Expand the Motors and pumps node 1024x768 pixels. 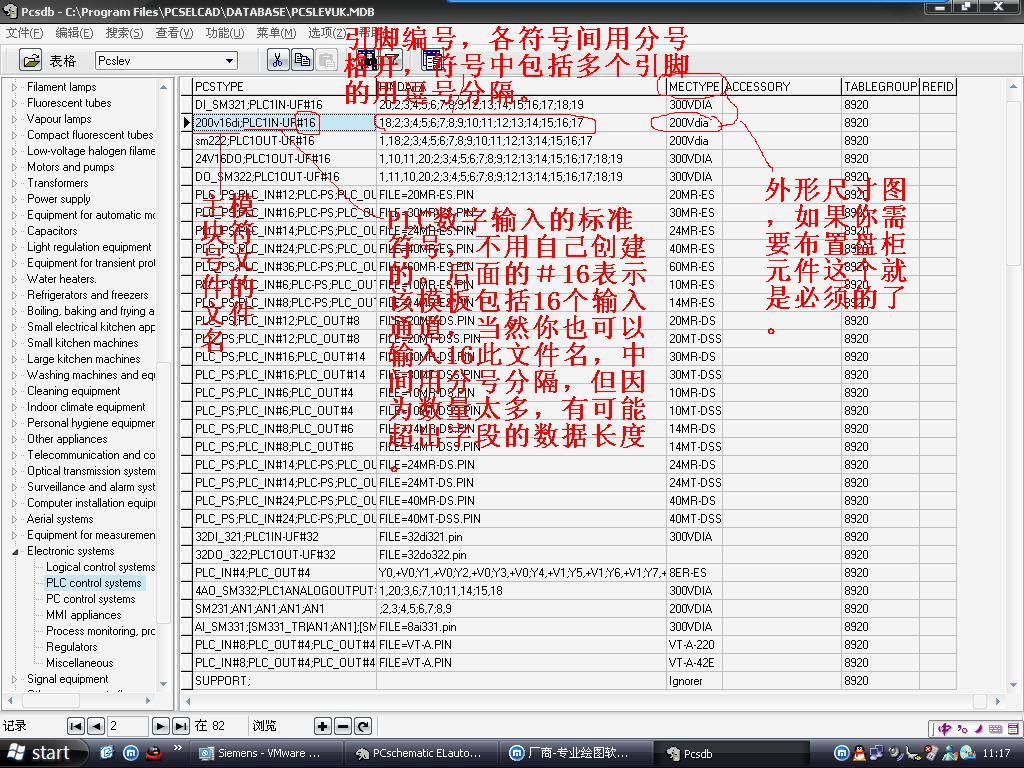point(14,167)
